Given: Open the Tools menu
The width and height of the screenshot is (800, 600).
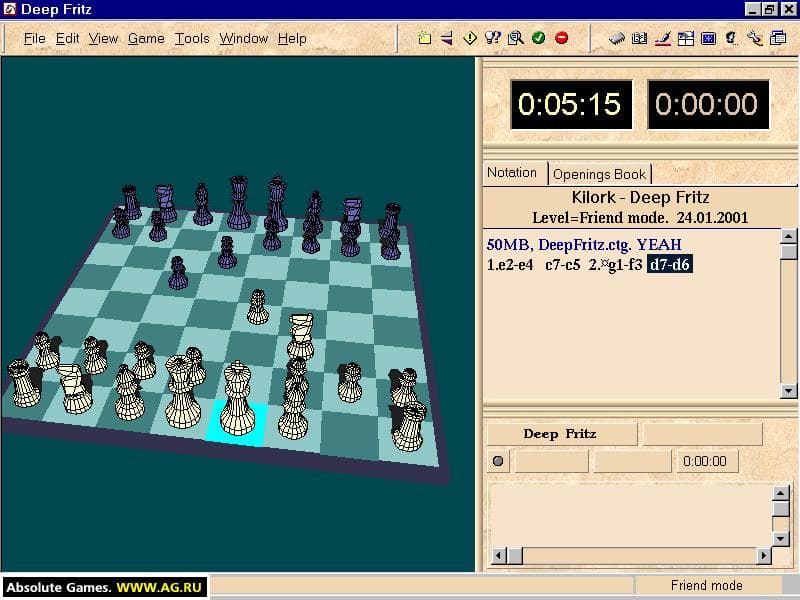Looking at the screenshot, I should 192,38.
